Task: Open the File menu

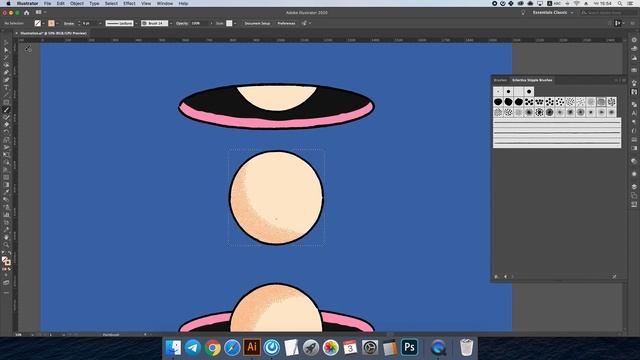Action: click(x=48, y=3)
